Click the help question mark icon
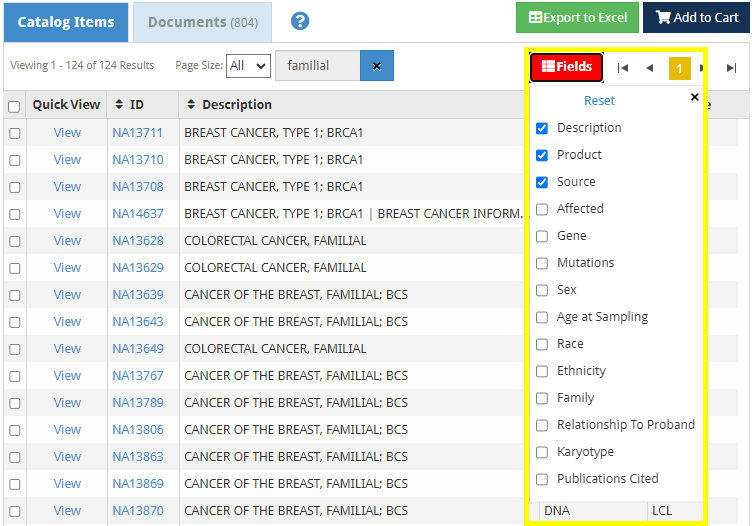This screenshot has height=526, width=752. coord(299,21)
